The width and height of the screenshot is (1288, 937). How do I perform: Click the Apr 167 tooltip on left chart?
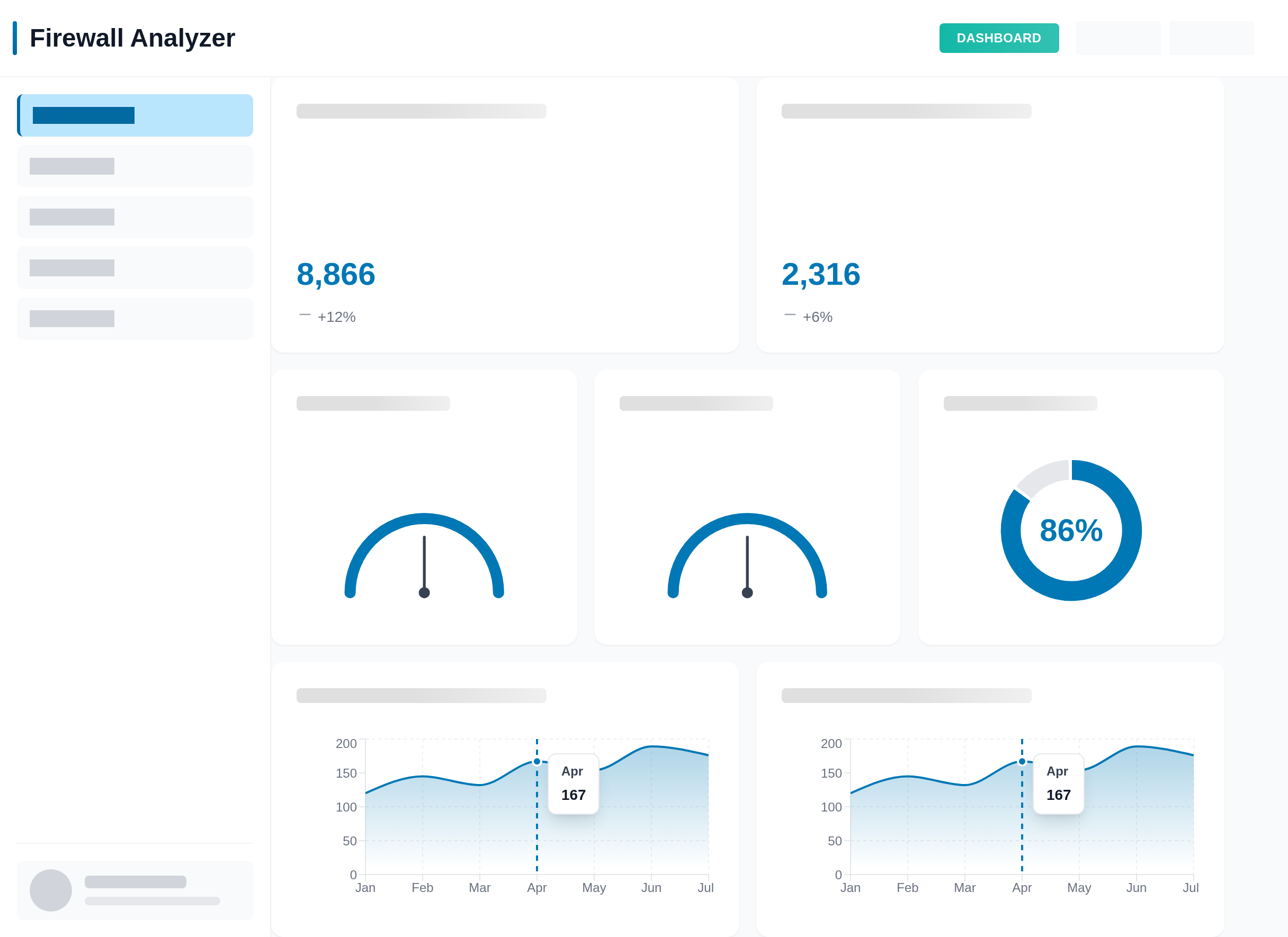coord(573,784)
